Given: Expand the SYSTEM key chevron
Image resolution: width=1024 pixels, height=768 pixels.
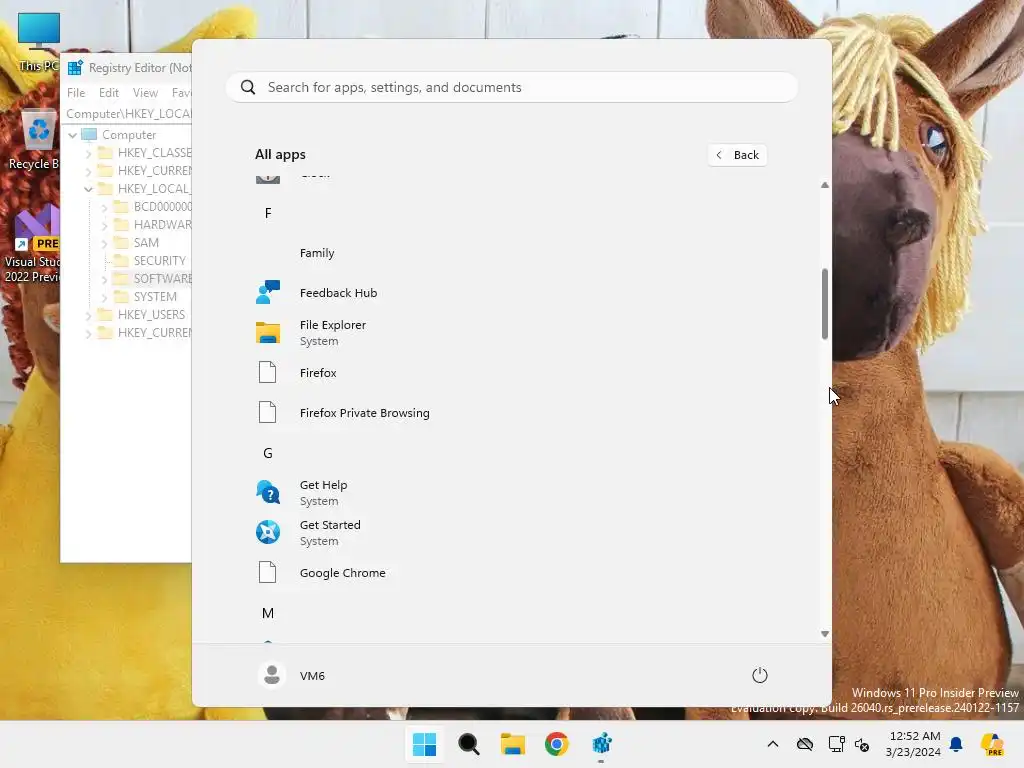Looking at the screenshot, I should point(104,296).
